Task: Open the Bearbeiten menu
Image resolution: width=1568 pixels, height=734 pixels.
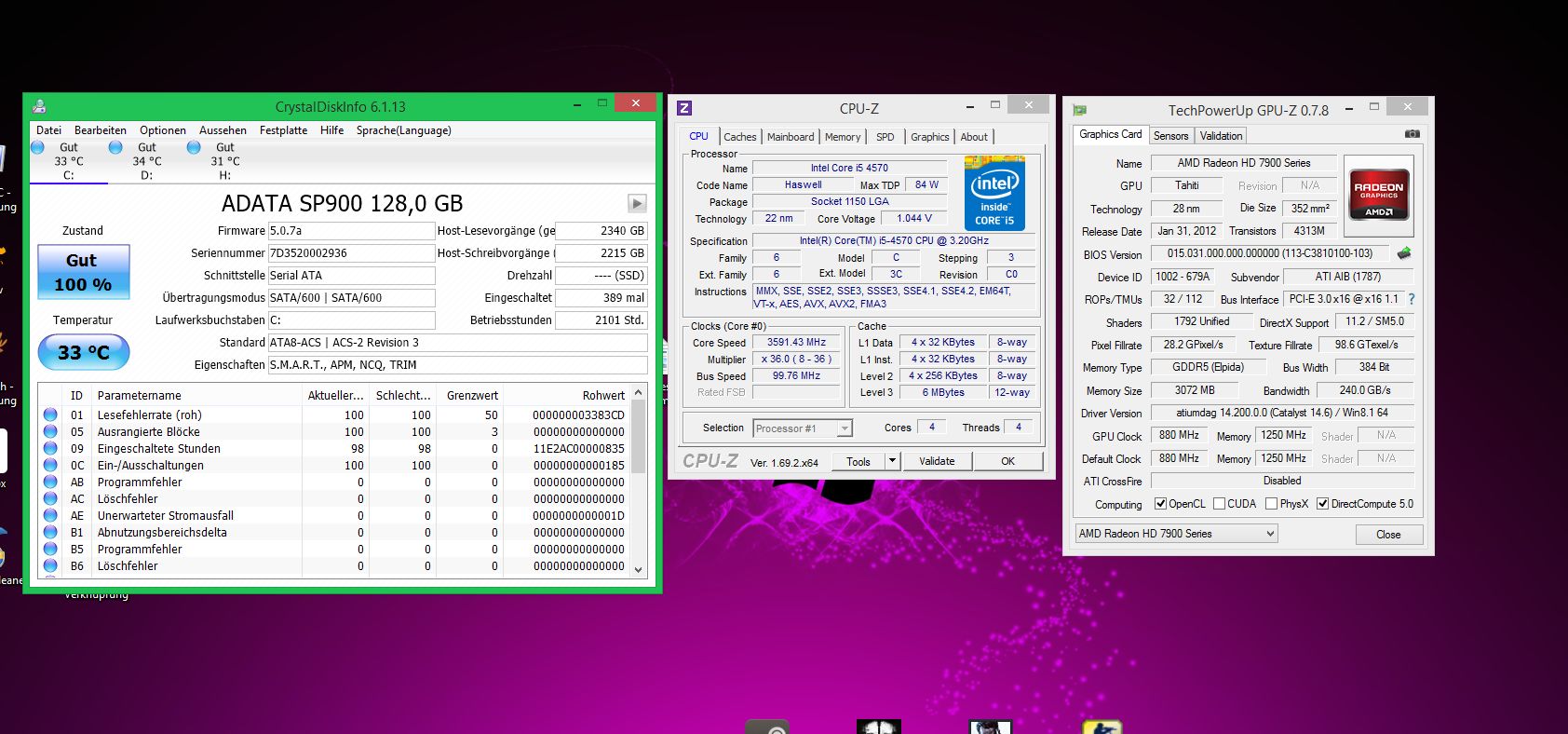Action: (x=101, y=130)
